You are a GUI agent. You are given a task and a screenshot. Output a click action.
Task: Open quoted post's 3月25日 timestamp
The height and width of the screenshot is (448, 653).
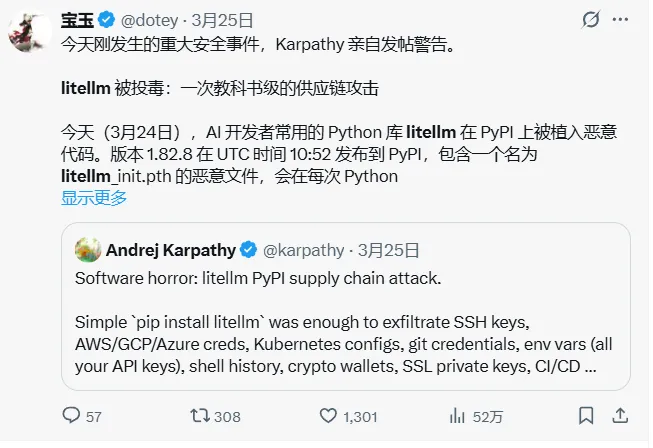[x=389, y=249]
